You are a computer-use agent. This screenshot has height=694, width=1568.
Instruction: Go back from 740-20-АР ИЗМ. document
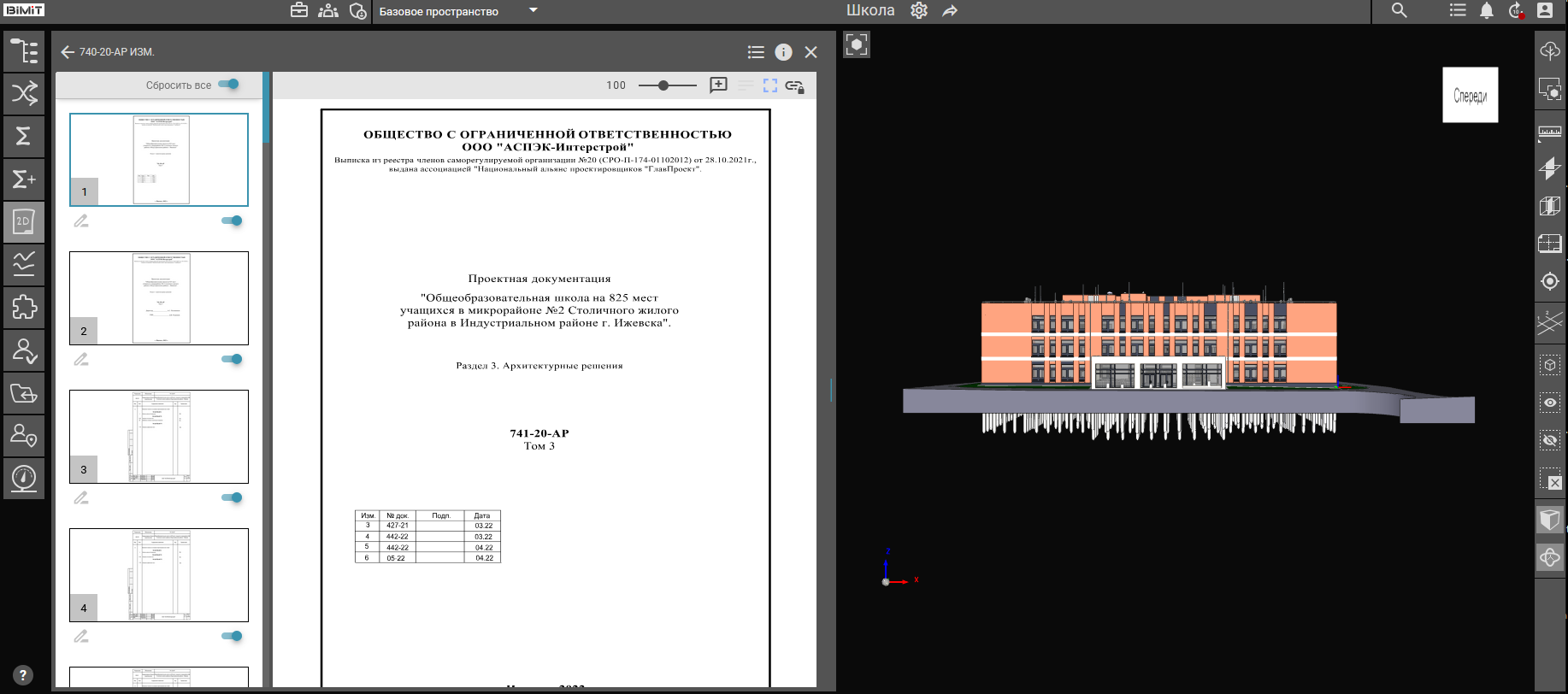(68, 52)
